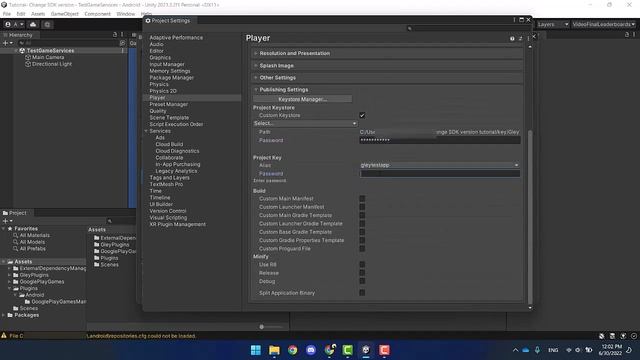Open Chrome from the taskbar
The width and height of the screenshot is (640, 360).
coord(293,350)
